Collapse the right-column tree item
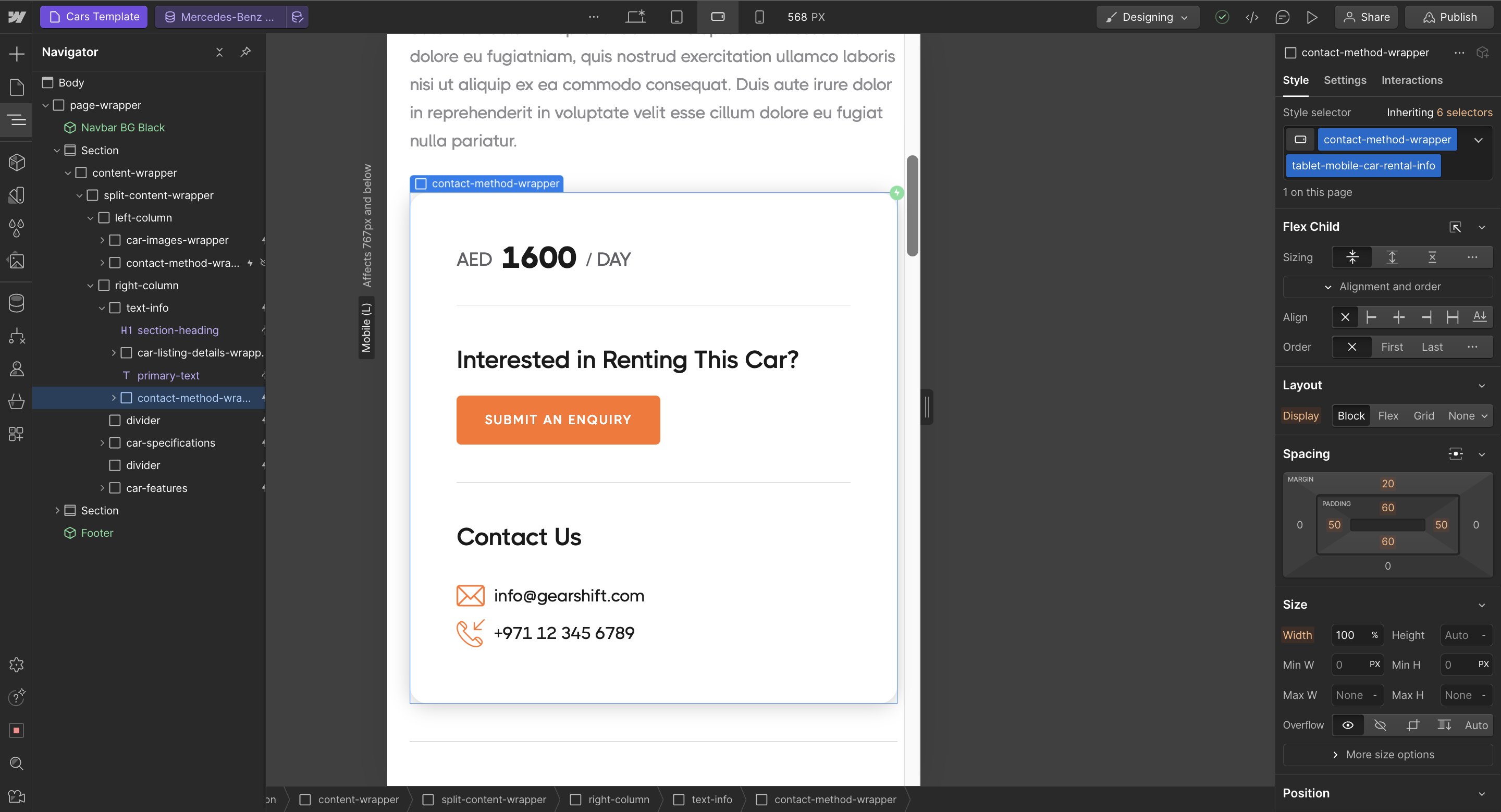This screenshot has height=812, width=1501. [90, 286]
